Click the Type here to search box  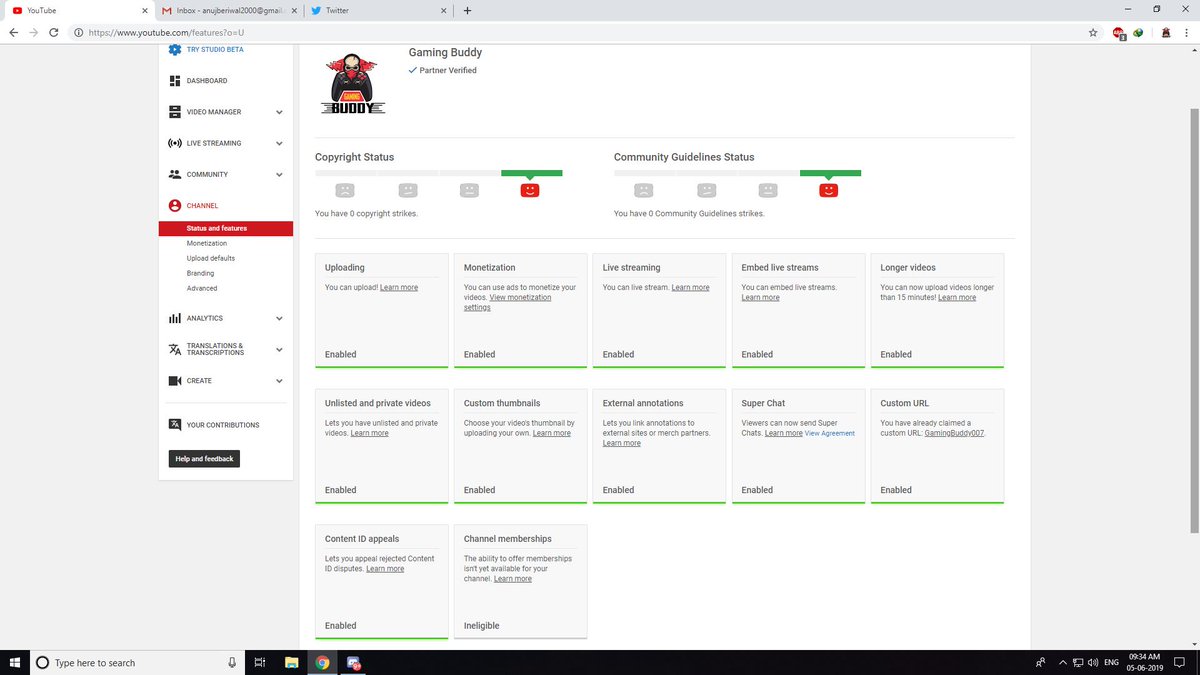tap(135, 662)
